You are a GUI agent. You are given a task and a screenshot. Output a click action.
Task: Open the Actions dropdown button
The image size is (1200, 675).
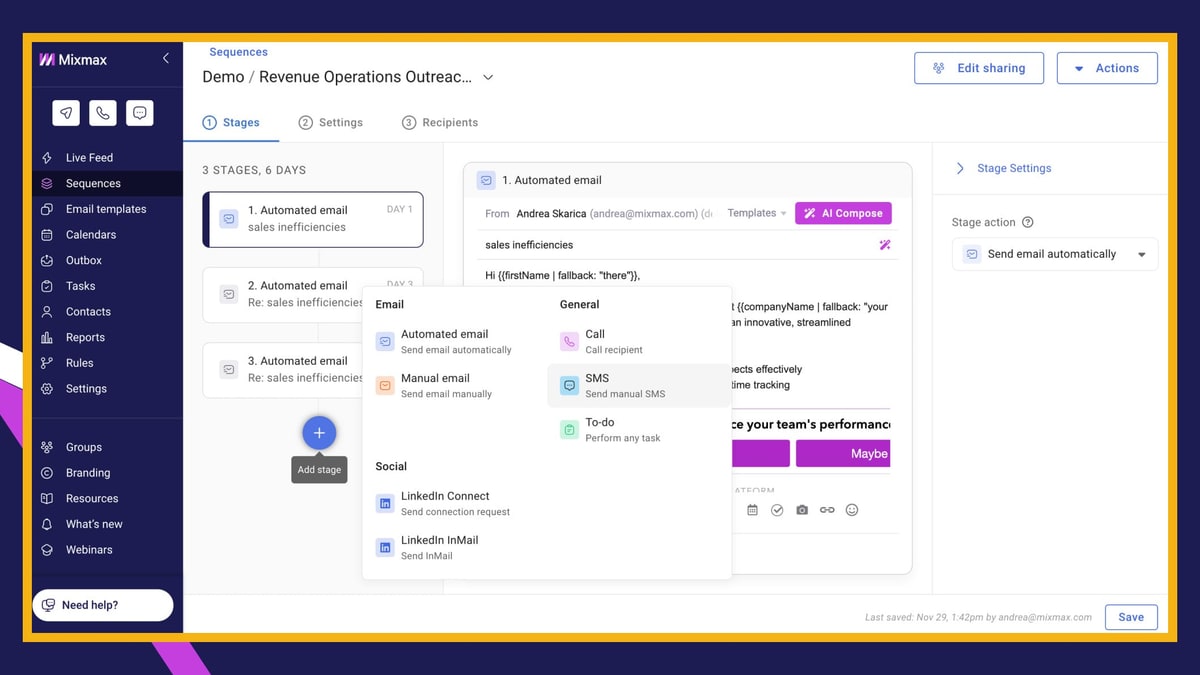point(1107,68)
